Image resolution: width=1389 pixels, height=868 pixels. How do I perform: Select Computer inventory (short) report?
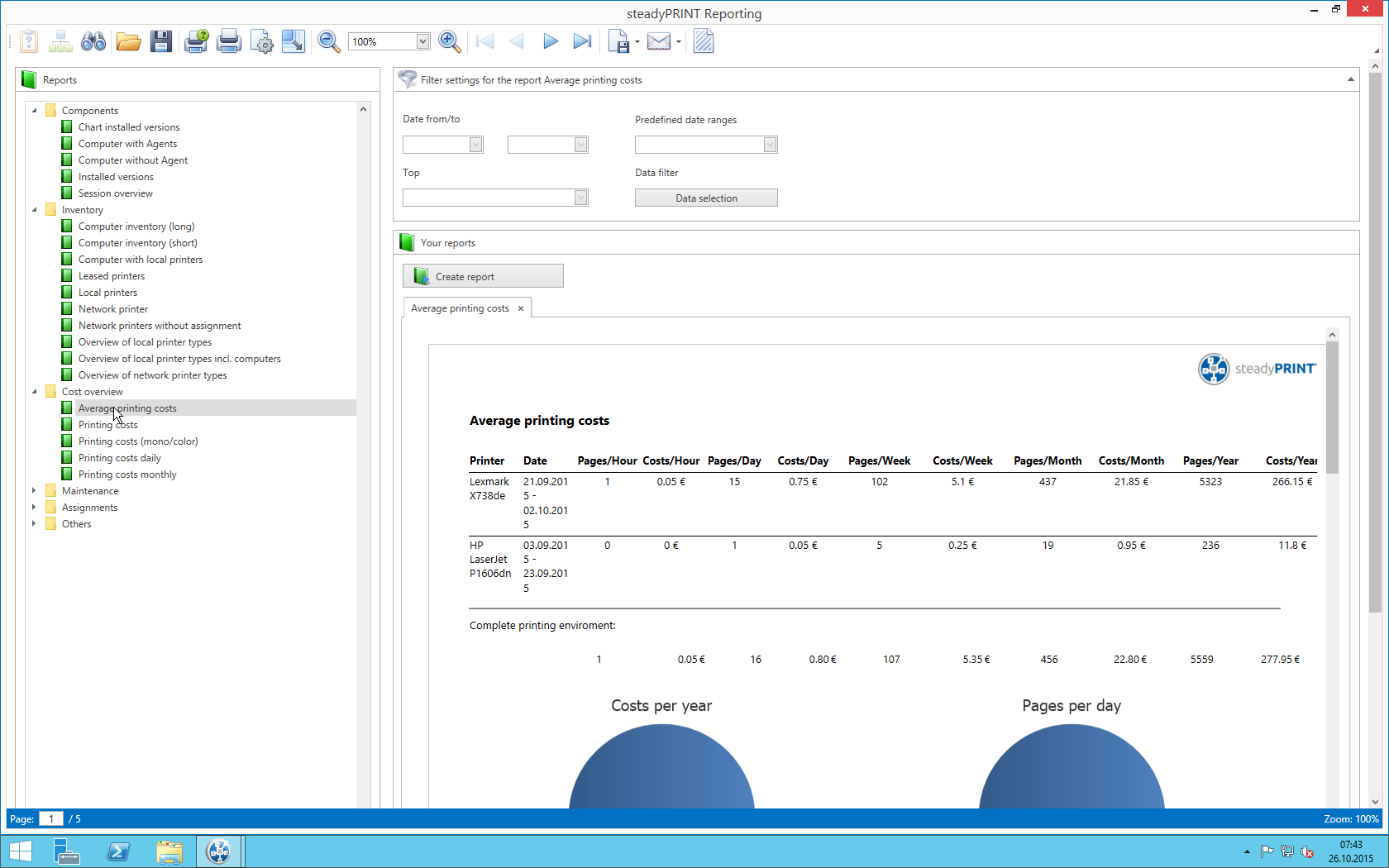(138, 243)
